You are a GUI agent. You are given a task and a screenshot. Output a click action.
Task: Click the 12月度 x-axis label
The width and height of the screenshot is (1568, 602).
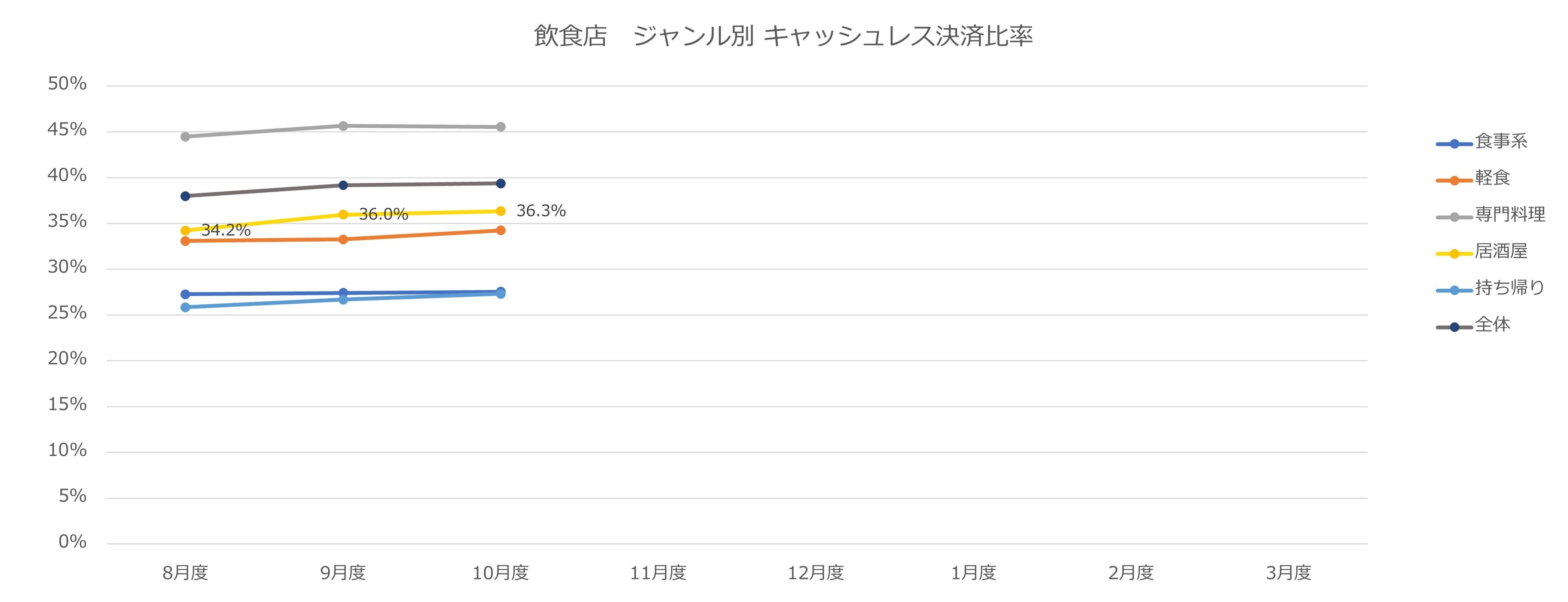pyautogui.click(x=816, y=573)
